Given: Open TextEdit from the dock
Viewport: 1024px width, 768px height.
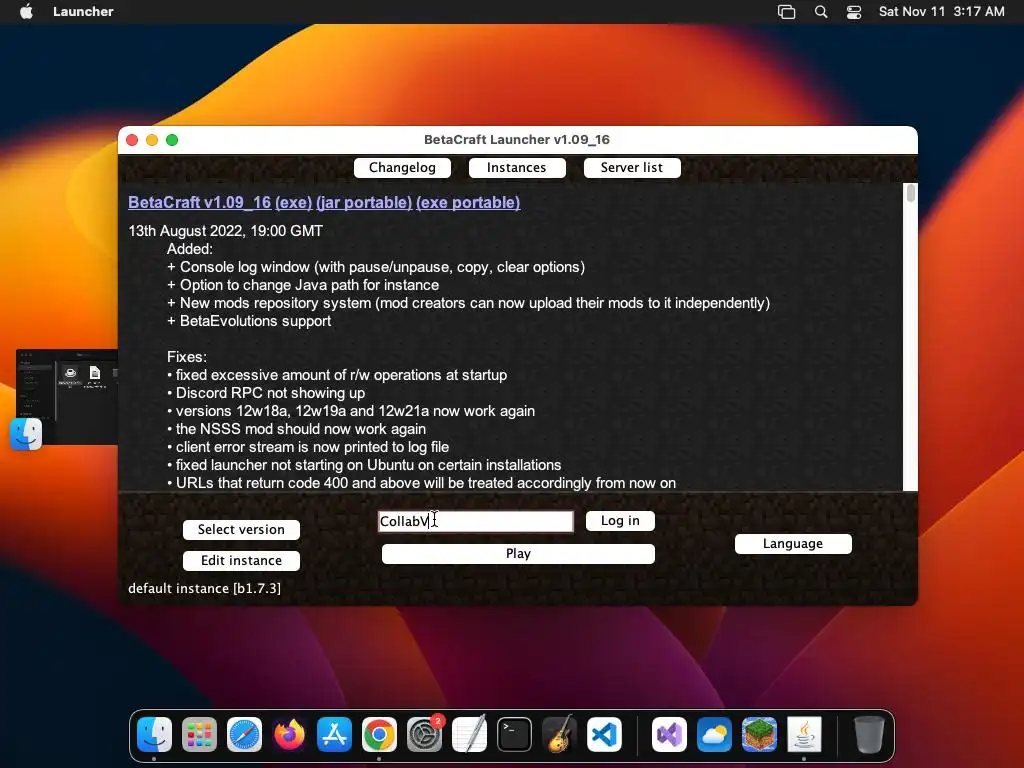Looking at the screenshot, I should coord(470,735).
